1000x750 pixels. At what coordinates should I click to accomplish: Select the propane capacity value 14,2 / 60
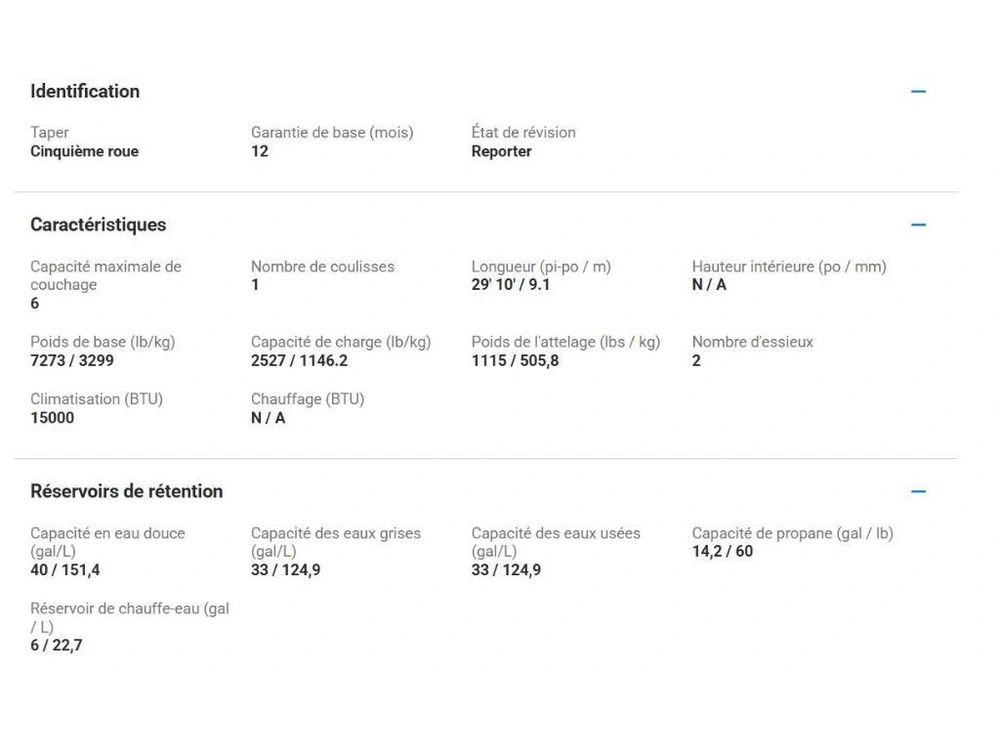(x=722, y=551)
